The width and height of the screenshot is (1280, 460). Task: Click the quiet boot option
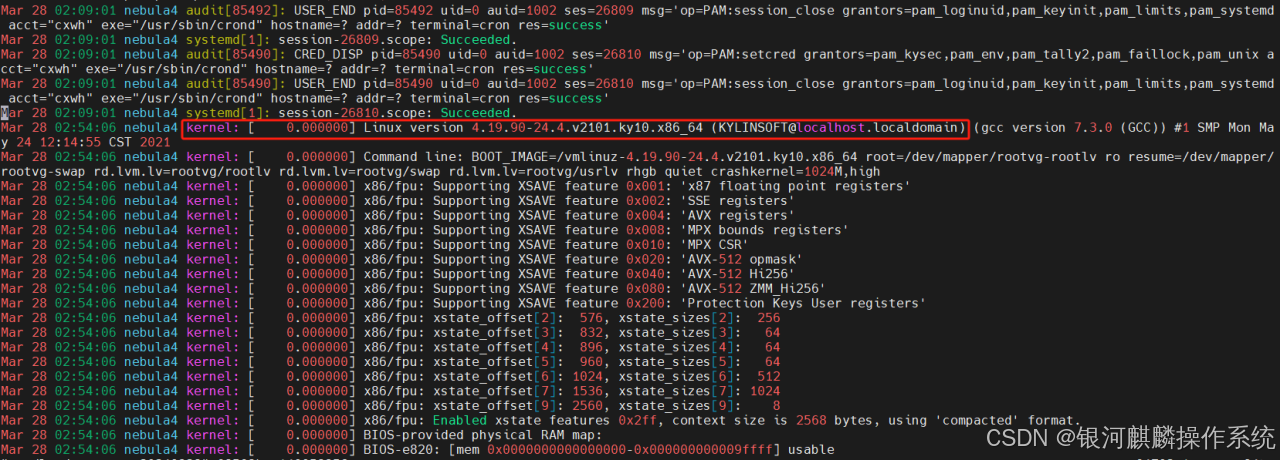tap(684, 172)
